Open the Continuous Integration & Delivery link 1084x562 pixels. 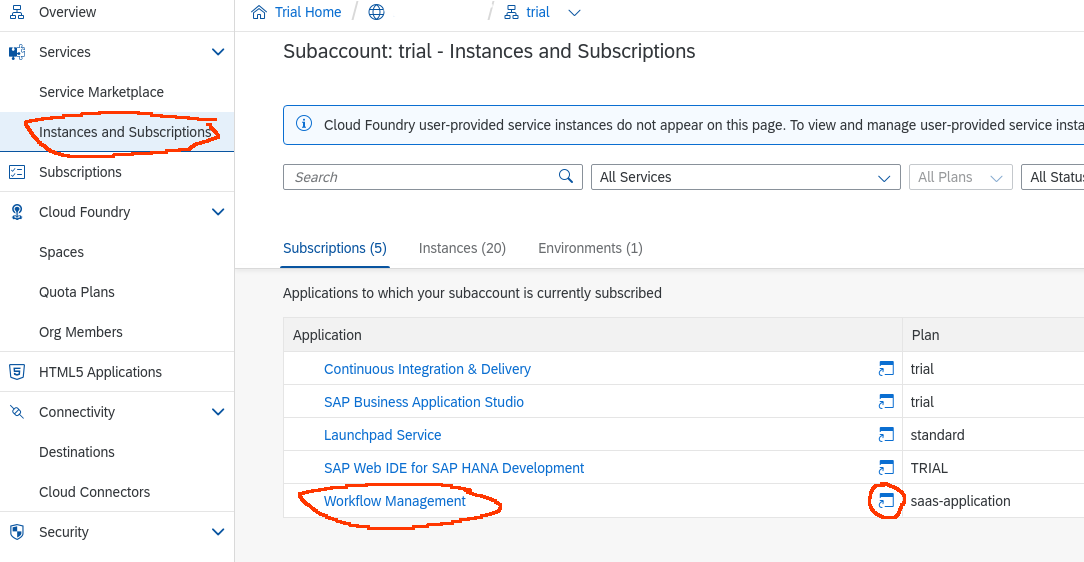tap(427, 369)
